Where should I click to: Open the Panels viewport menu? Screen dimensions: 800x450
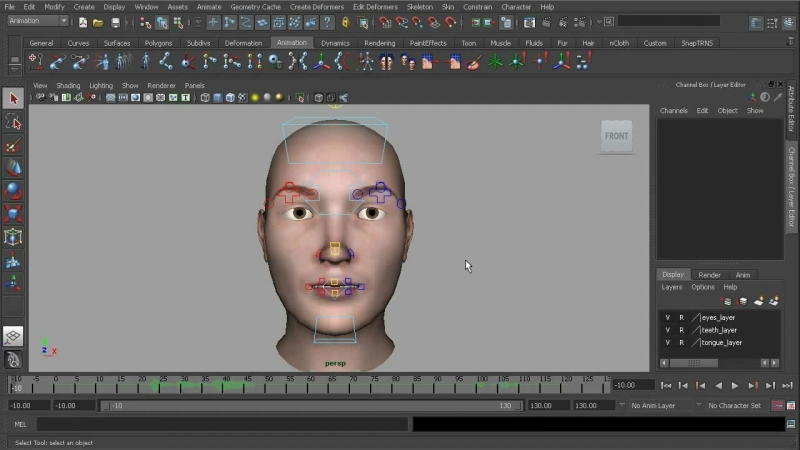194,85
